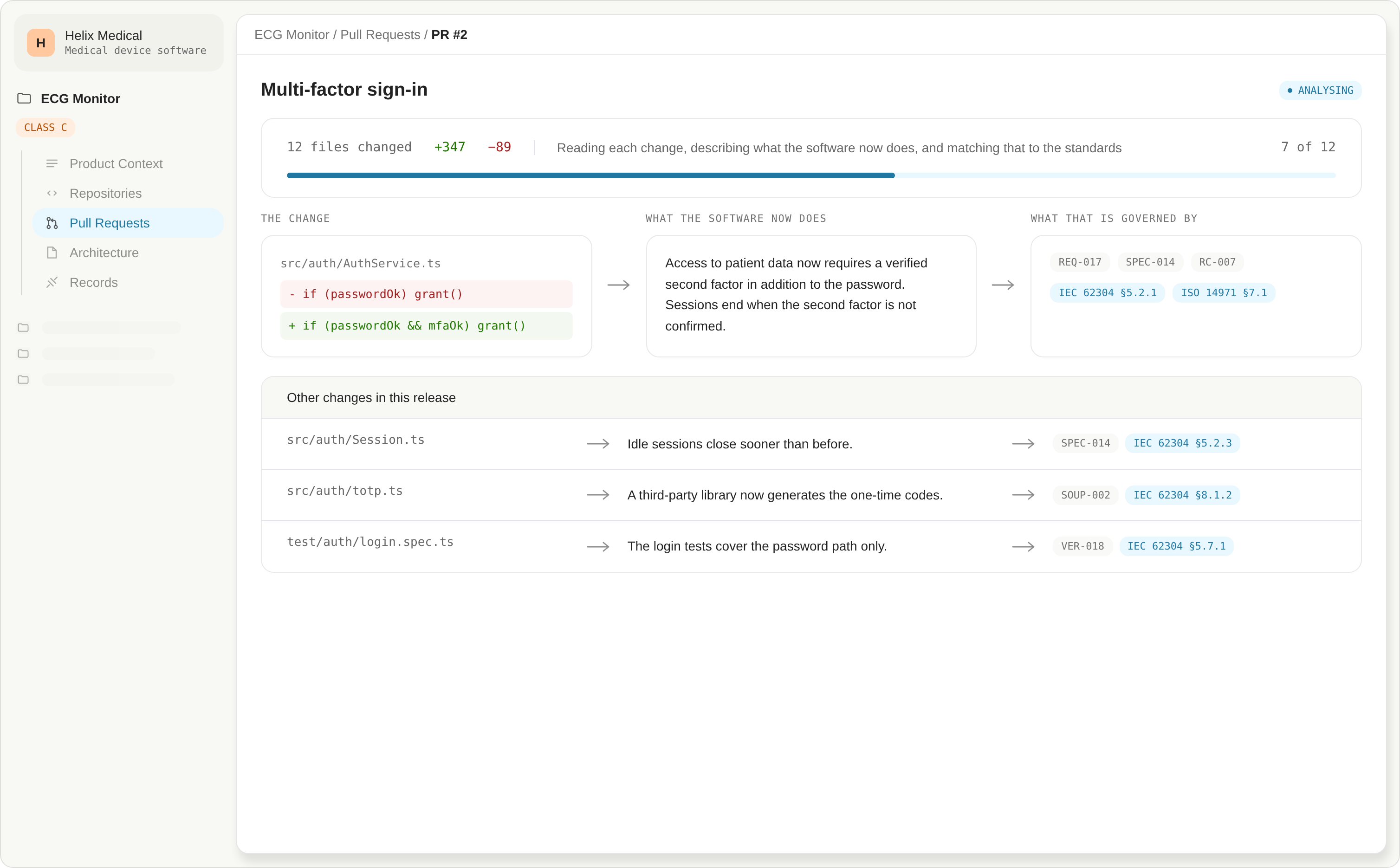The height and width of the screenshot is (868, 1400).
Task: Click the 7 of 12 counter
Action: tap(1308, 147)
